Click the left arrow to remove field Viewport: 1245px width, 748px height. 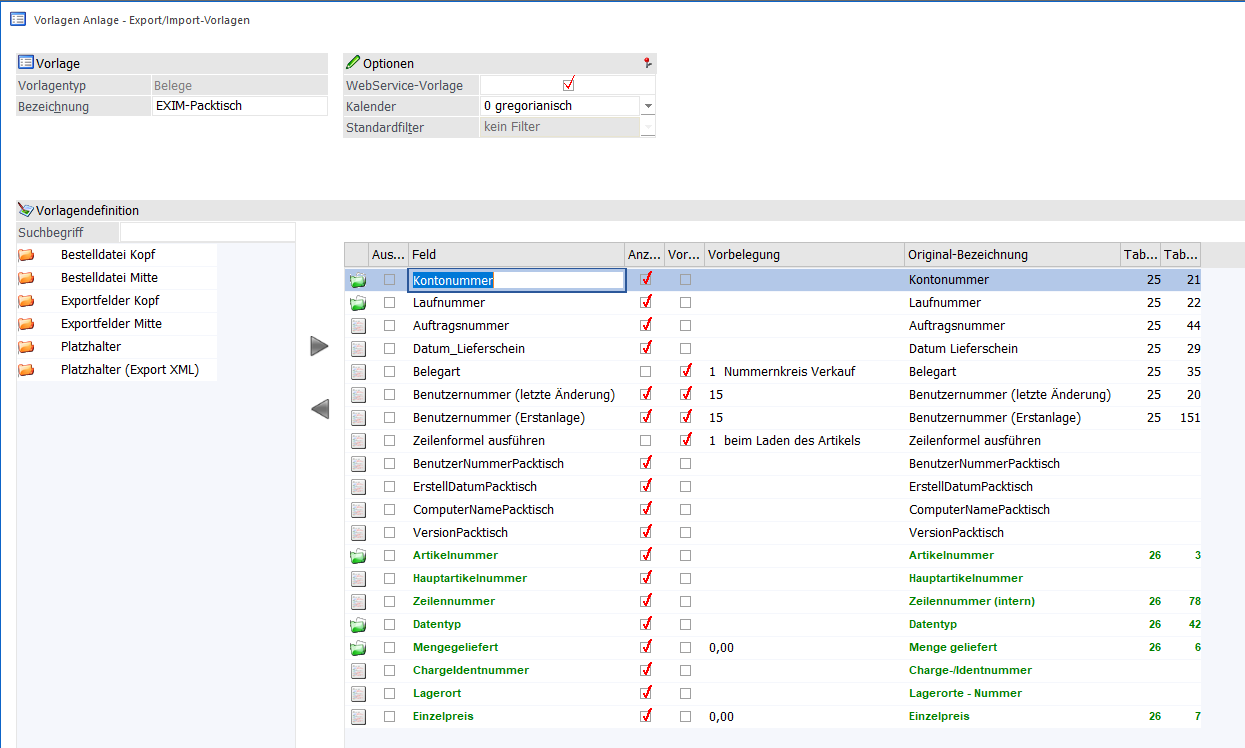320,409
